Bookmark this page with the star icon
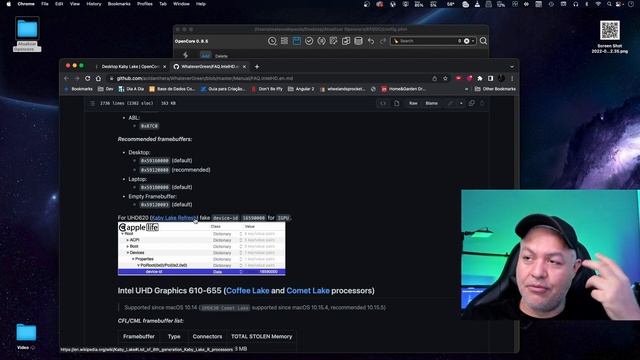Viewport: 640px width, 360px height. [x=445, y=78]
